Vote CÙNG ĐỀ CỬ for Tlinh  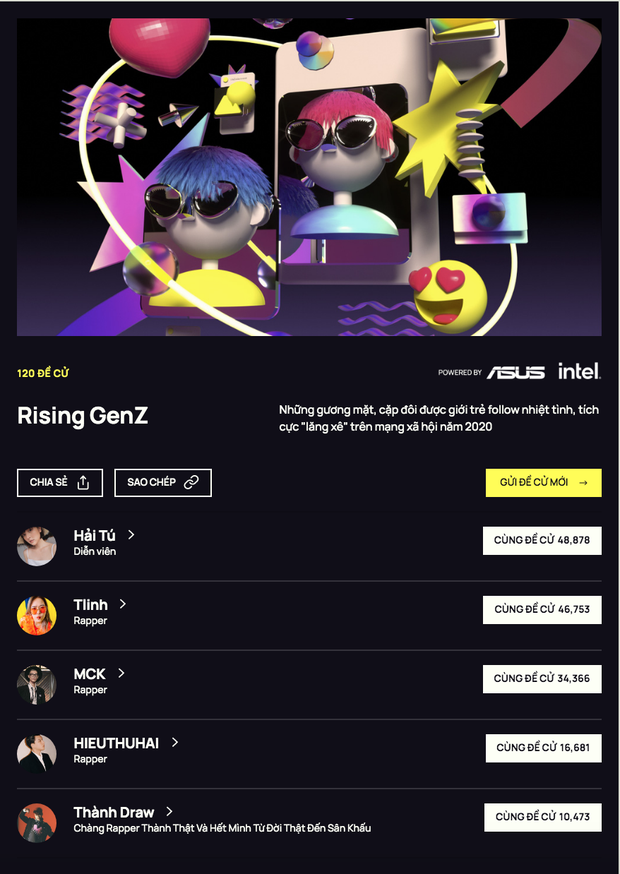tap(542, 610)
